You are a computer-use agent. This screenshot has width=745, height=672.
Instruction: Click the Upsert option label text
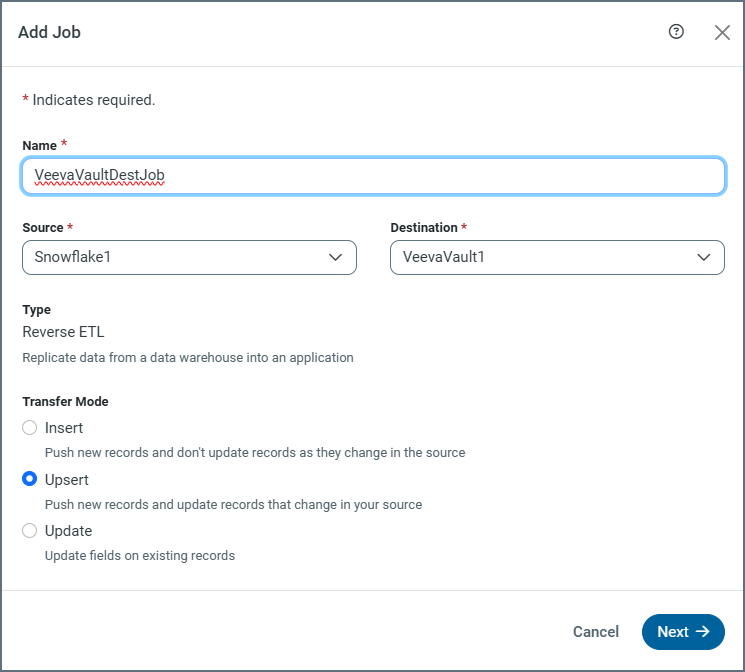[x=68, y=480]
